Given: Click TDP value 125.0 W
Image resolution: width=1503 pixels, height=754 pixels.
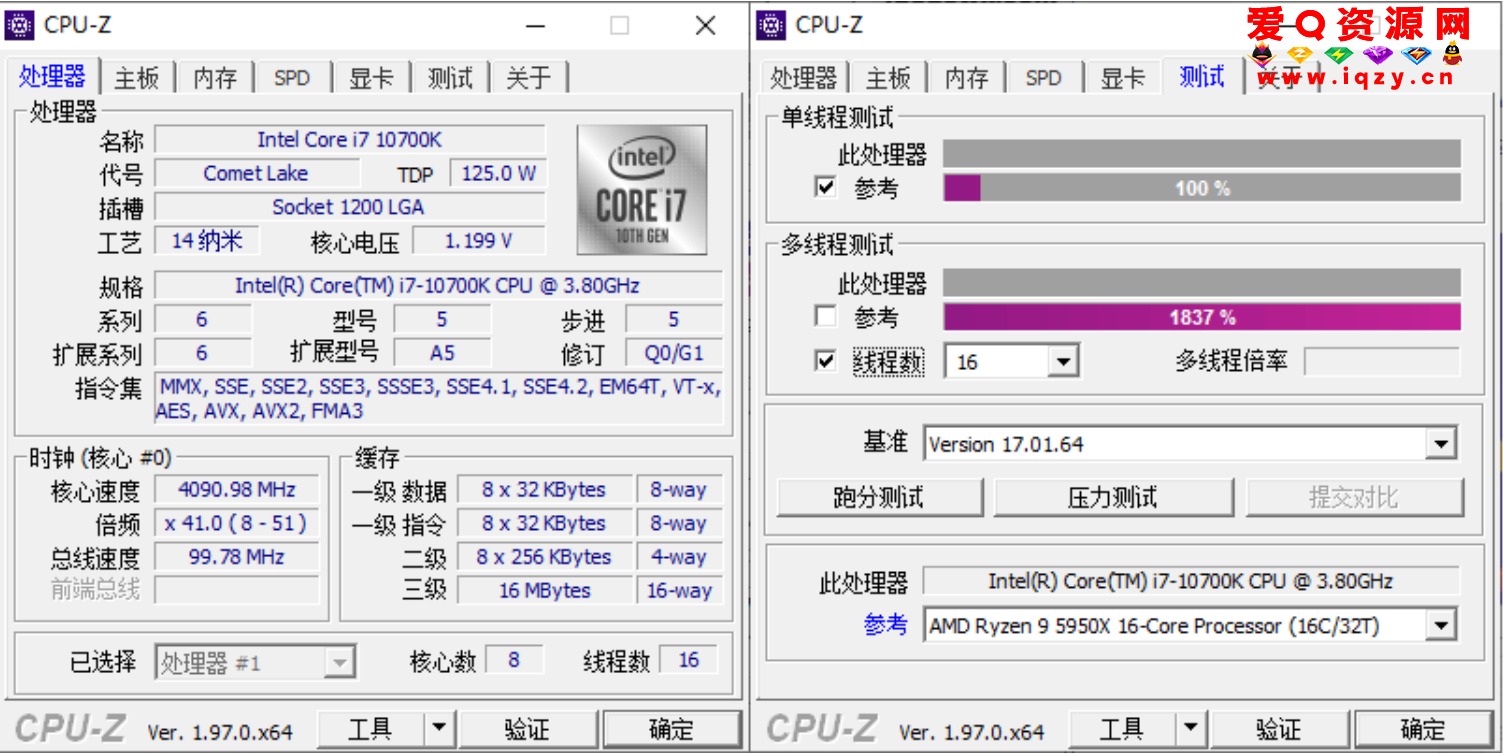Looking at the screenshot, I should click(498, 173).
